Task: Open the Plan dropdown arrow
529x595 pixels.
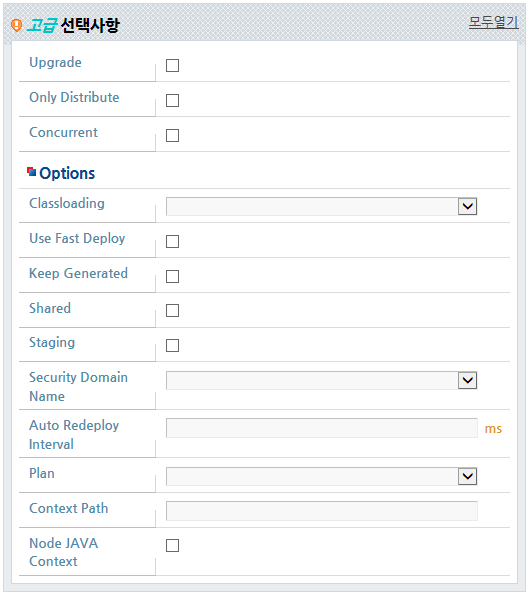Action: (x=468, y=476)
